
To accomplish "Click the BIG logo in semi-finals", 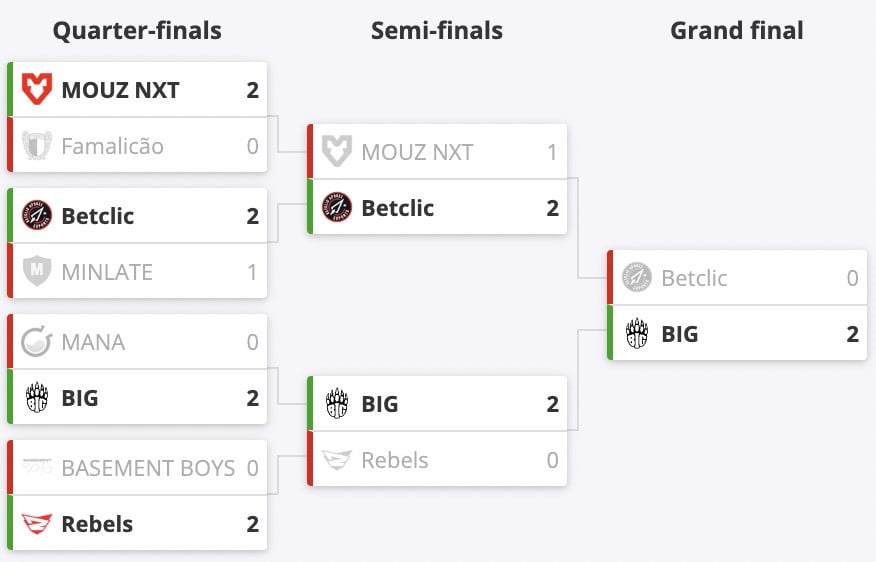I will pos(337,404).
